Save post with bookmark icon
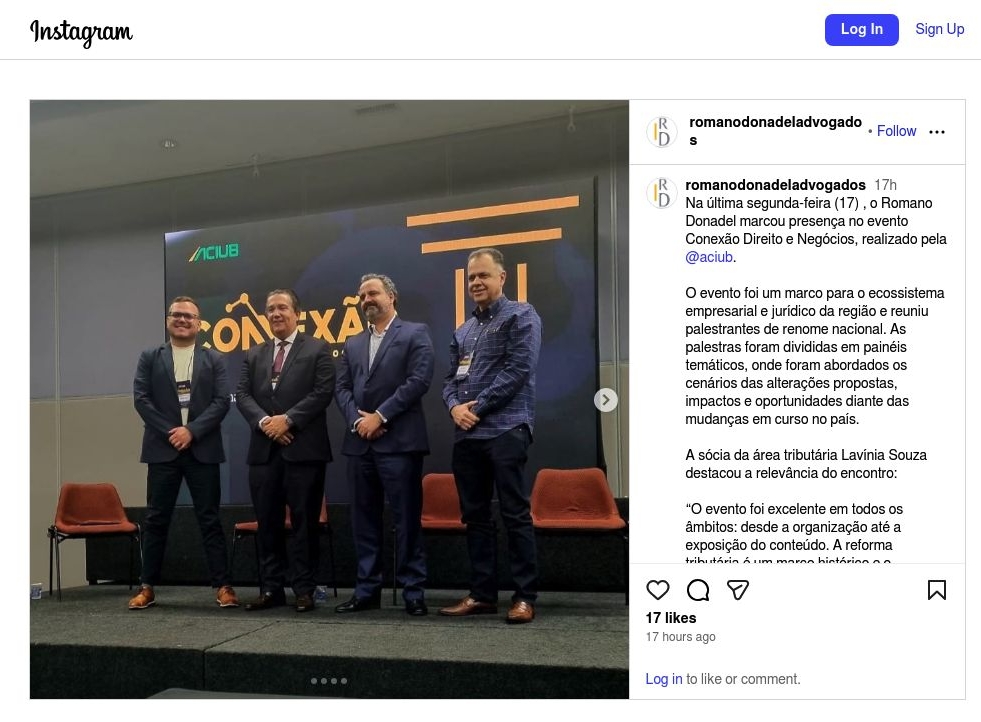981x722 pixels. point(937,590)
